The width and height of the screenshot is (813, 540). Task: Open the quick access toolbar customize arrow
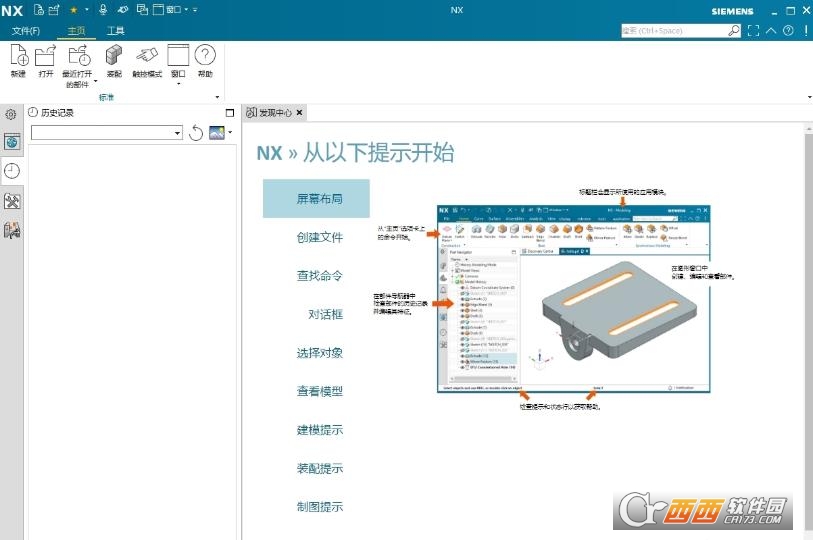(195, 9)
